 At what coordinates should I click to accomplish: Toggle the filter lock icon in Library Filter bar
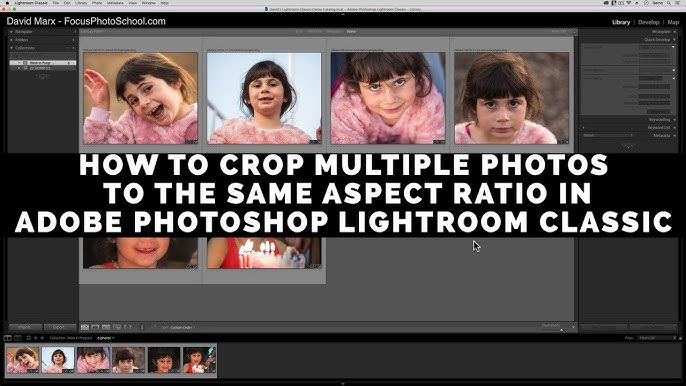coord(574,32)
